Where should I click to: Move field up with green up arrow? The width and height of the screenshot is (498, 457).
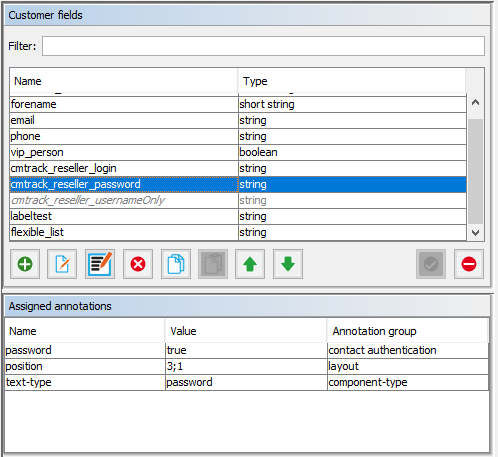[250, 264]
